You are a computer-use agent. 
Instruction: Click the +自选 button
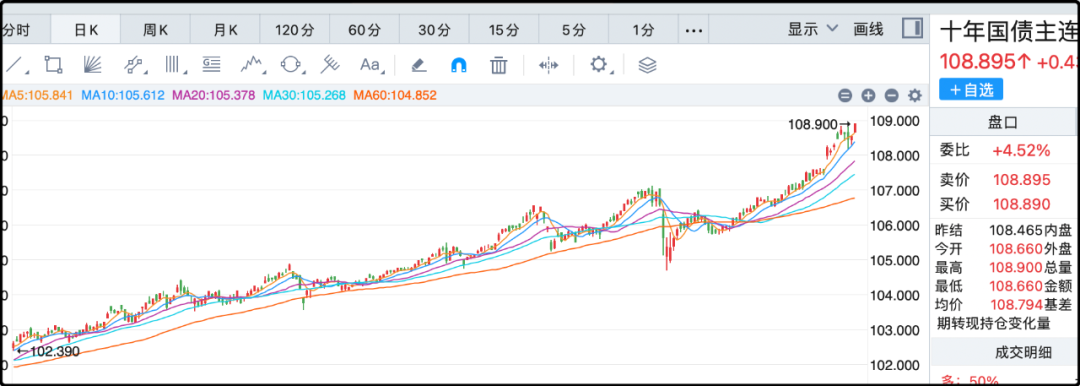coord(971,90)
